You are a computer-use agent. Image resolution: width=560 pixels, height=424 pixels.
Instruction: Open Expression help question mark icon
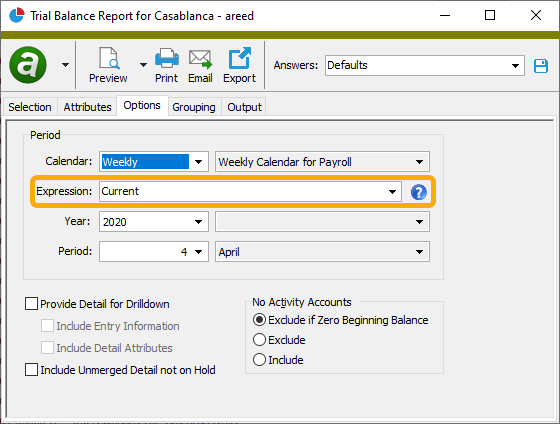coord(419,192)
